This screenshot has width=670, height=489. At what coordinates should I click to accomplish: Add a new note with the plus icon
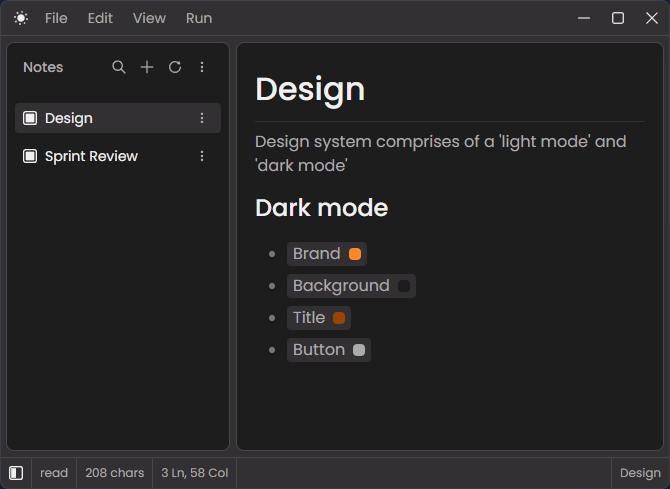pyautogui.click(x=147, y=67)
